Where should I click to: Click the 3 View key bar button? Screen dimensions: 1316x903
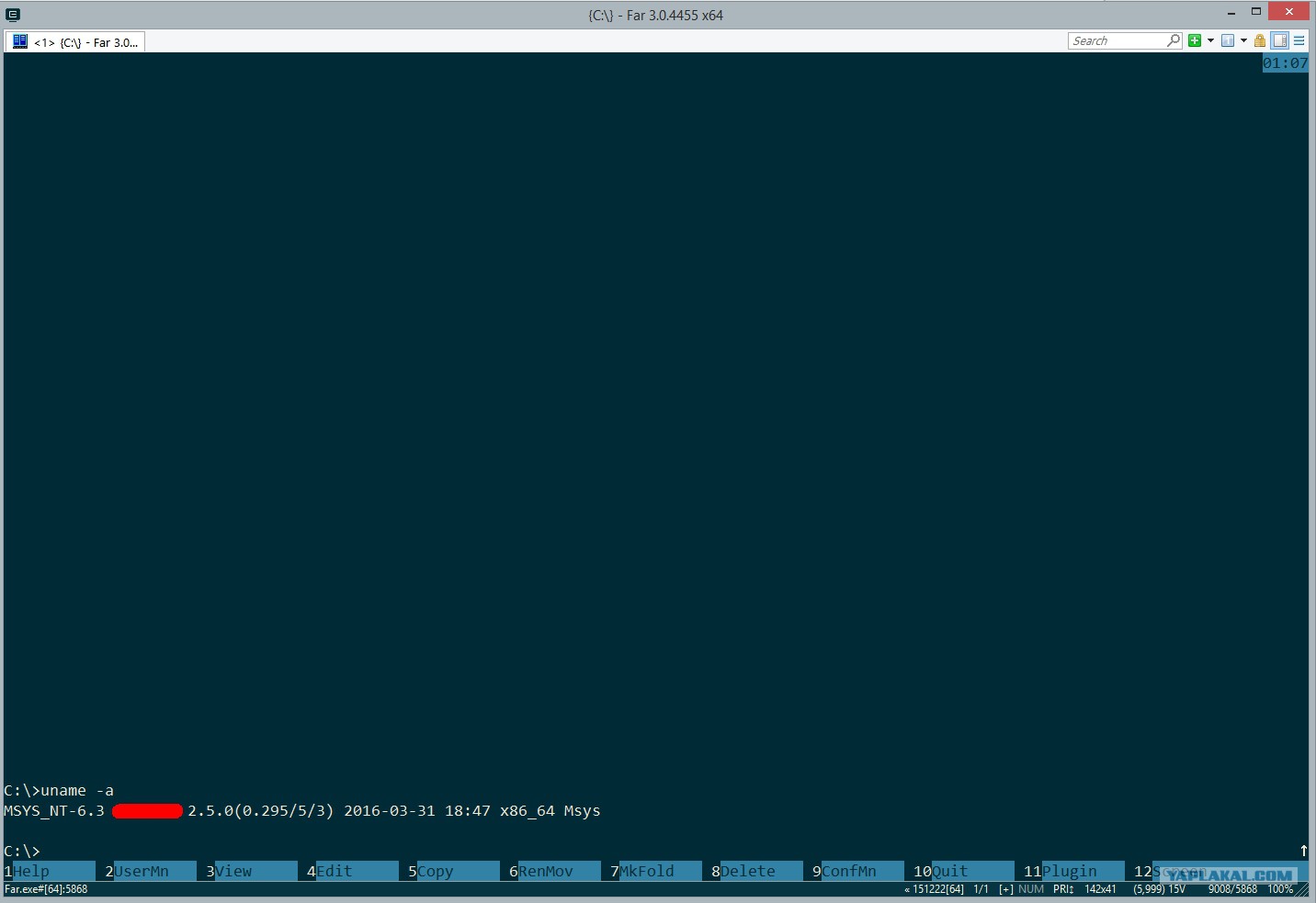pos(252,871)
